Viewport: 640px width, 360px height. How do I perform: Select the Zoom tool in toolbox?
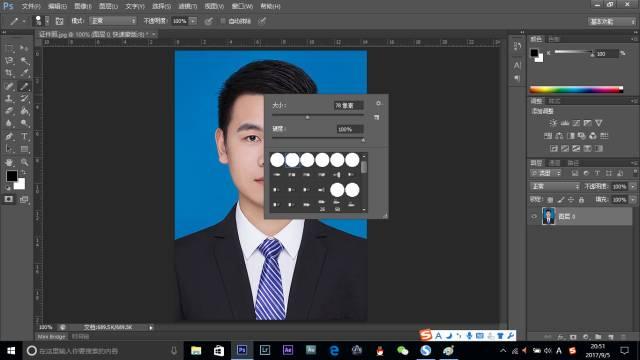(24, 162)
